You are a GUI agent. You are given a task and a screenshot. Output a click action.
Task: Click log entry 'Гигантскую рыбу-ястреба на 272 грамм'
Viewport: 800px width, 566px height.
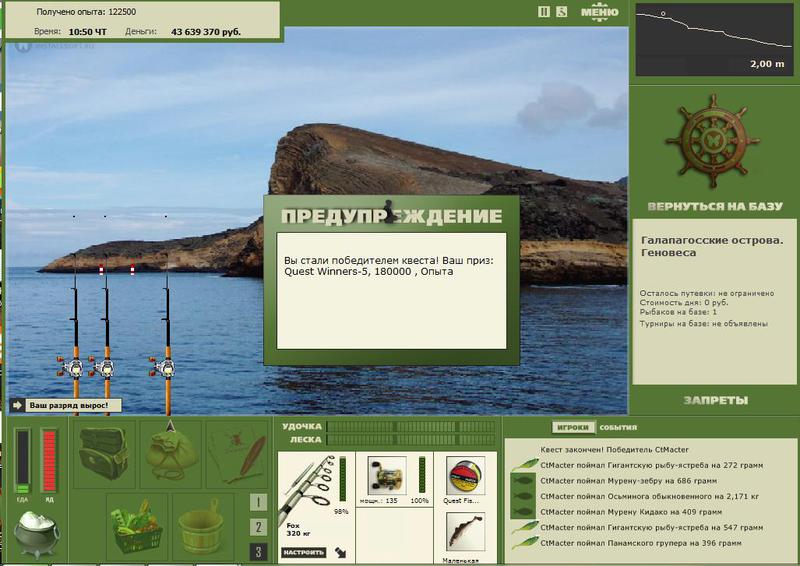tap(652, 465)
